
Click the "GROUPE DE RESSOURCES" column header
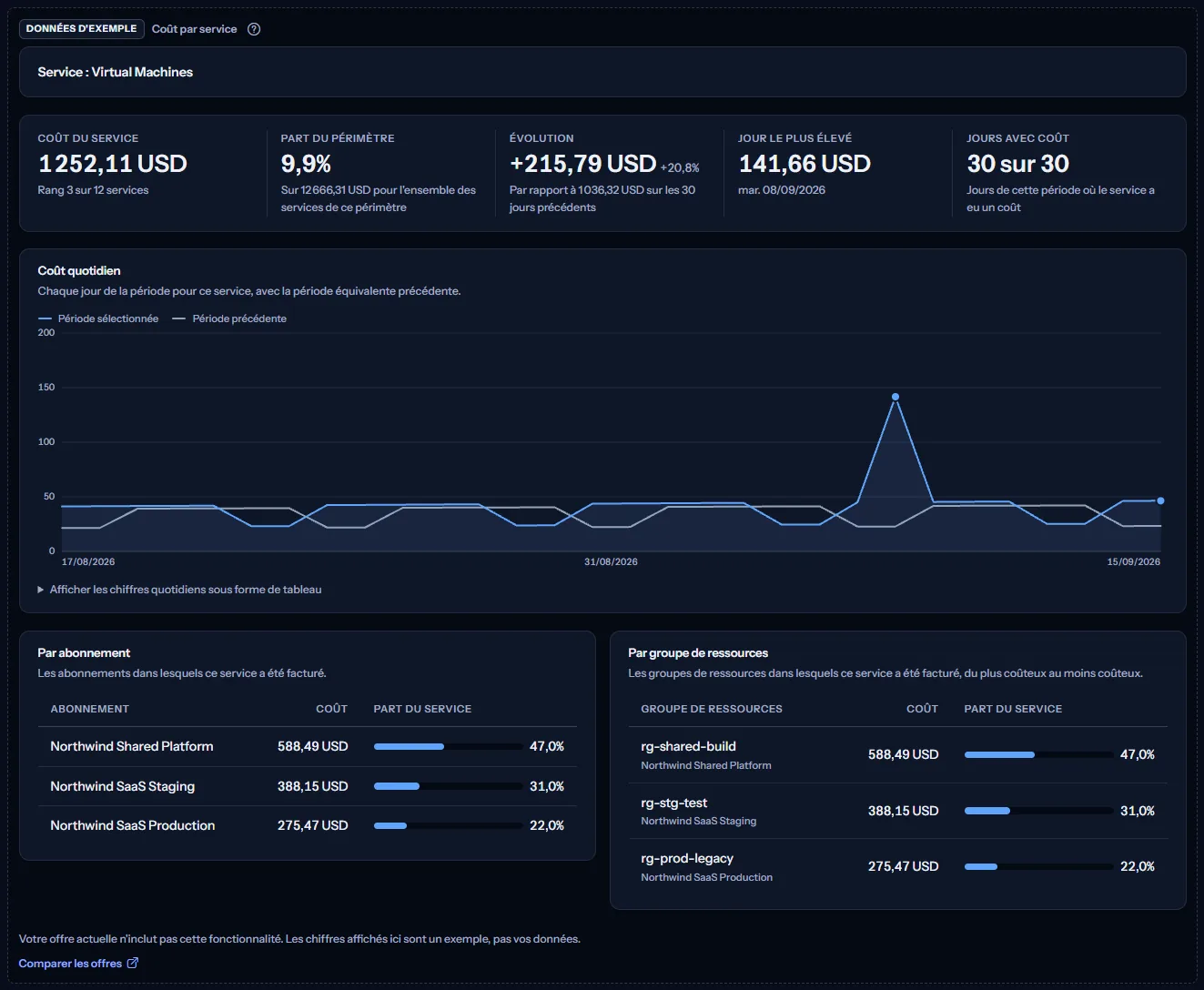click(712, 709)
